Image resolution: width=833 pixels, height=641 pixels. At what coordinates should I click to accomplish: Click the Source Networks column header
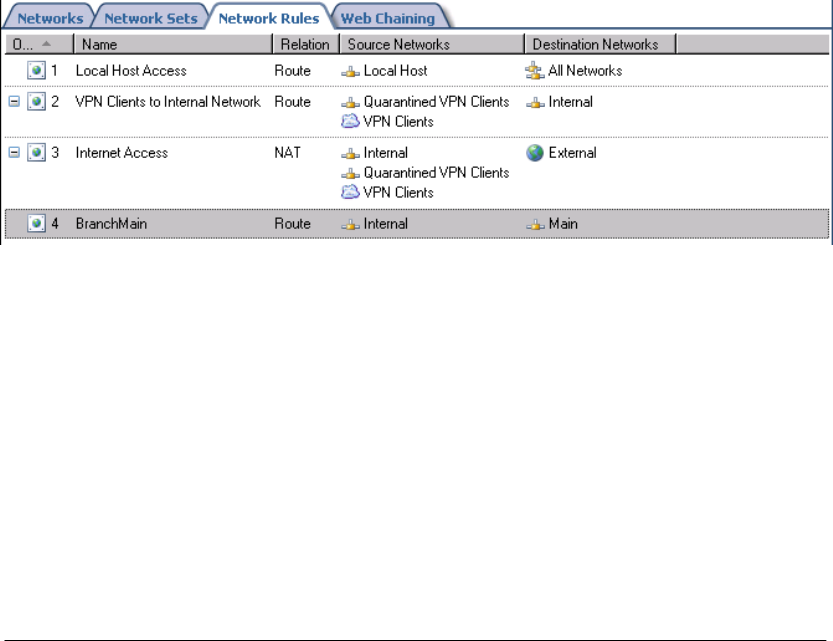click(x=430, y=44)
